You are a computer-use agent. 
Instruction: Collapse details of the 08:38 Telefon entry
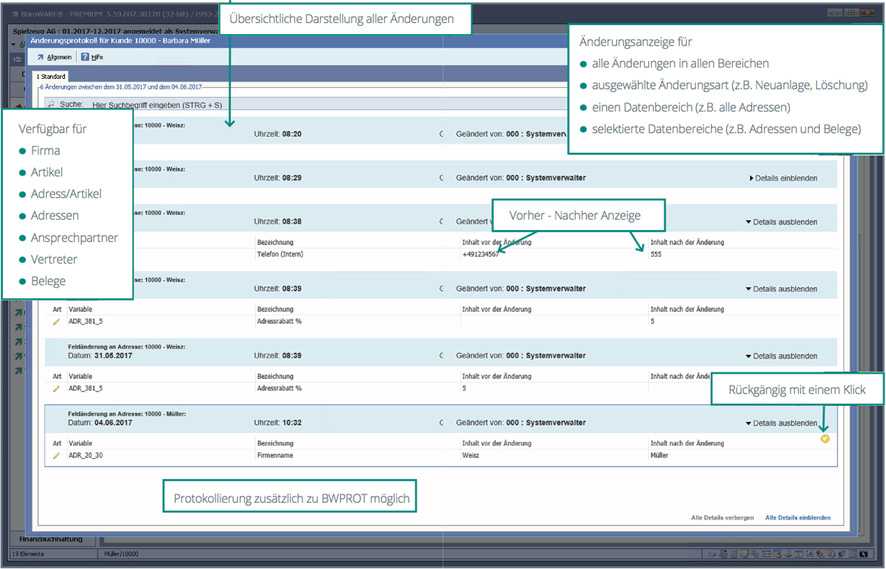point(783,221)
